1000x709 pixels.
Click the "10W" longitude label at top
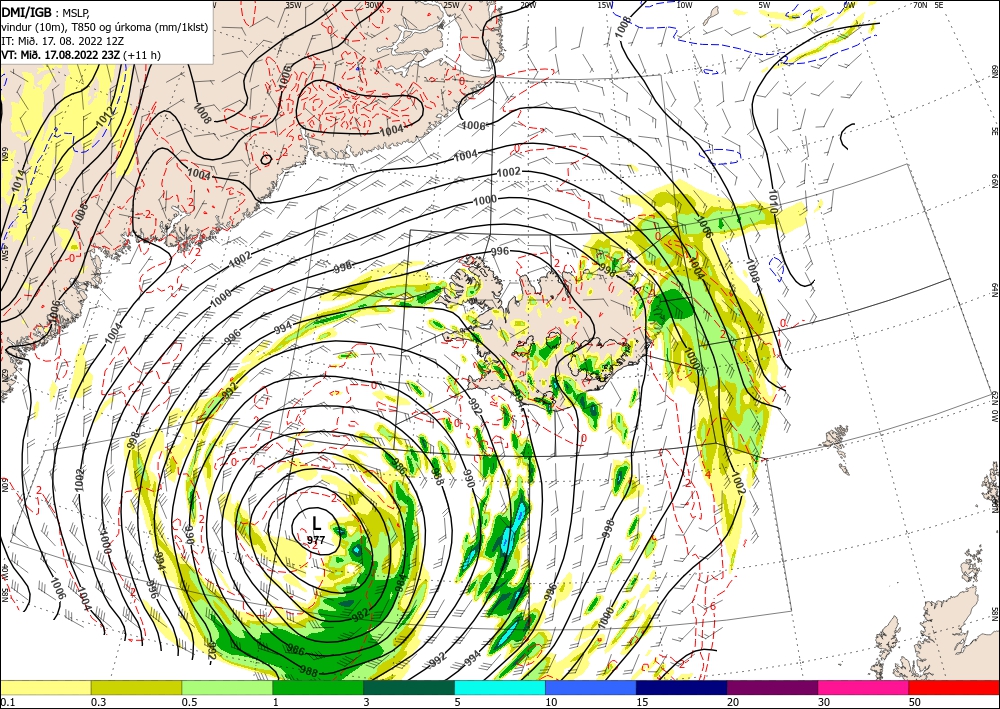tap(684, 5)
